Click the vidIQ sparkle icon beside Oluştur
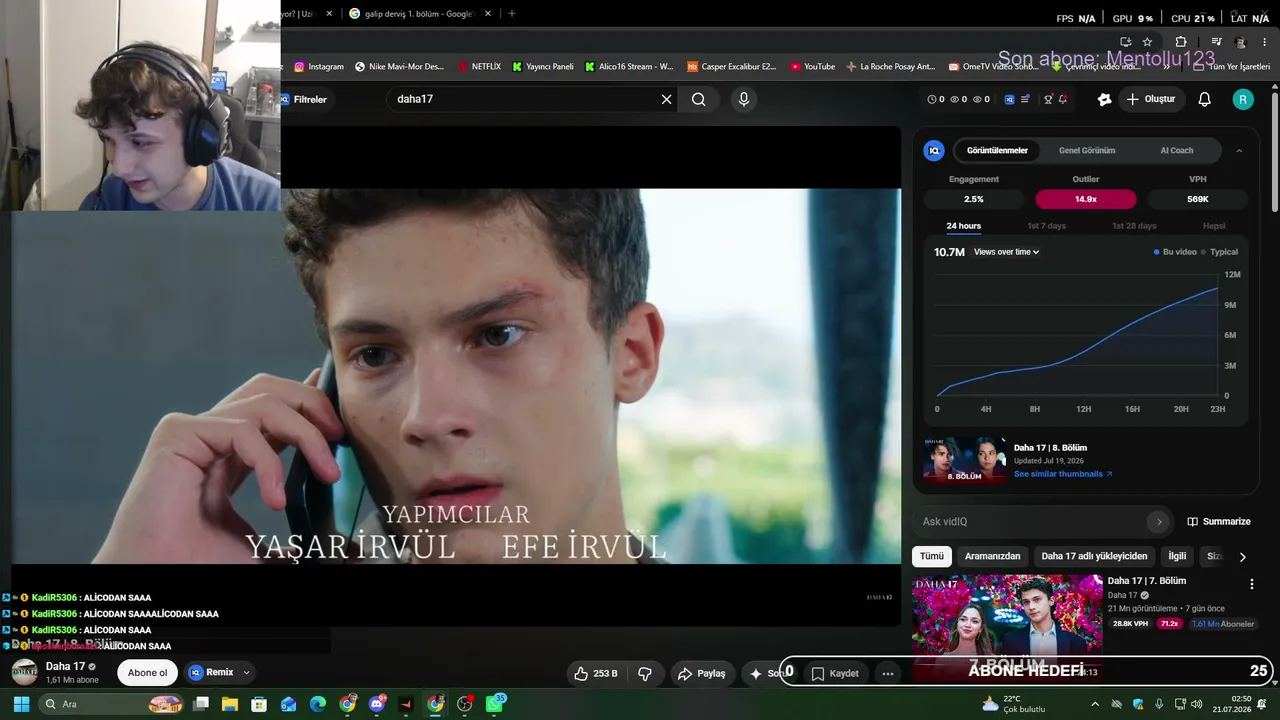This screenshot has width=1280, height=720. click(x=1104, y=99)
